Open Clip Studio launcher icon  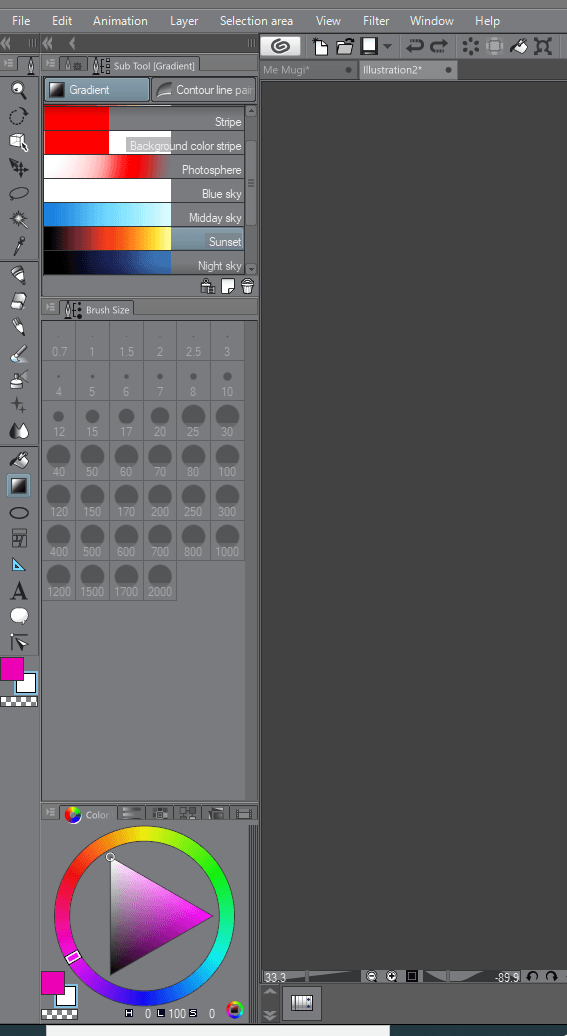281,46
